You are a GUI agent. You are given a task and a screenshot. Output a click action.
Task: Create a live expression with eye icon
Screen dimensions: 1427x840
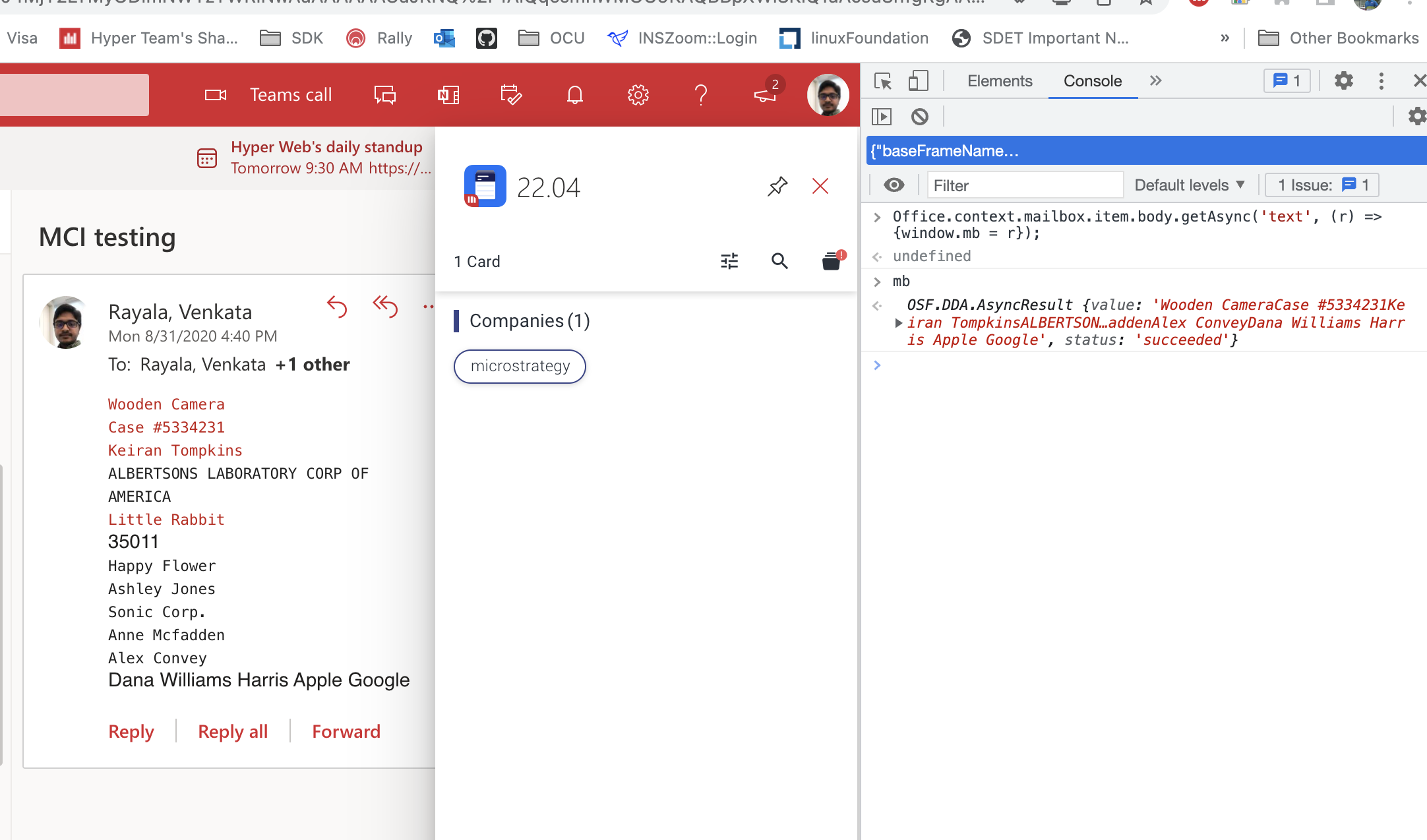894,185
